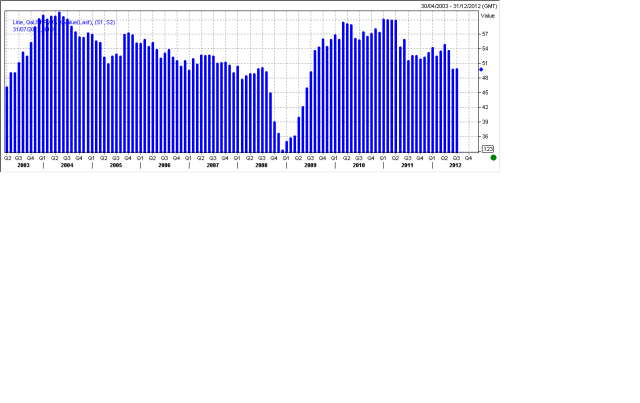Click the blue diamond last-value marker
The height and width of the screenshot is (403, 640).
481,70
